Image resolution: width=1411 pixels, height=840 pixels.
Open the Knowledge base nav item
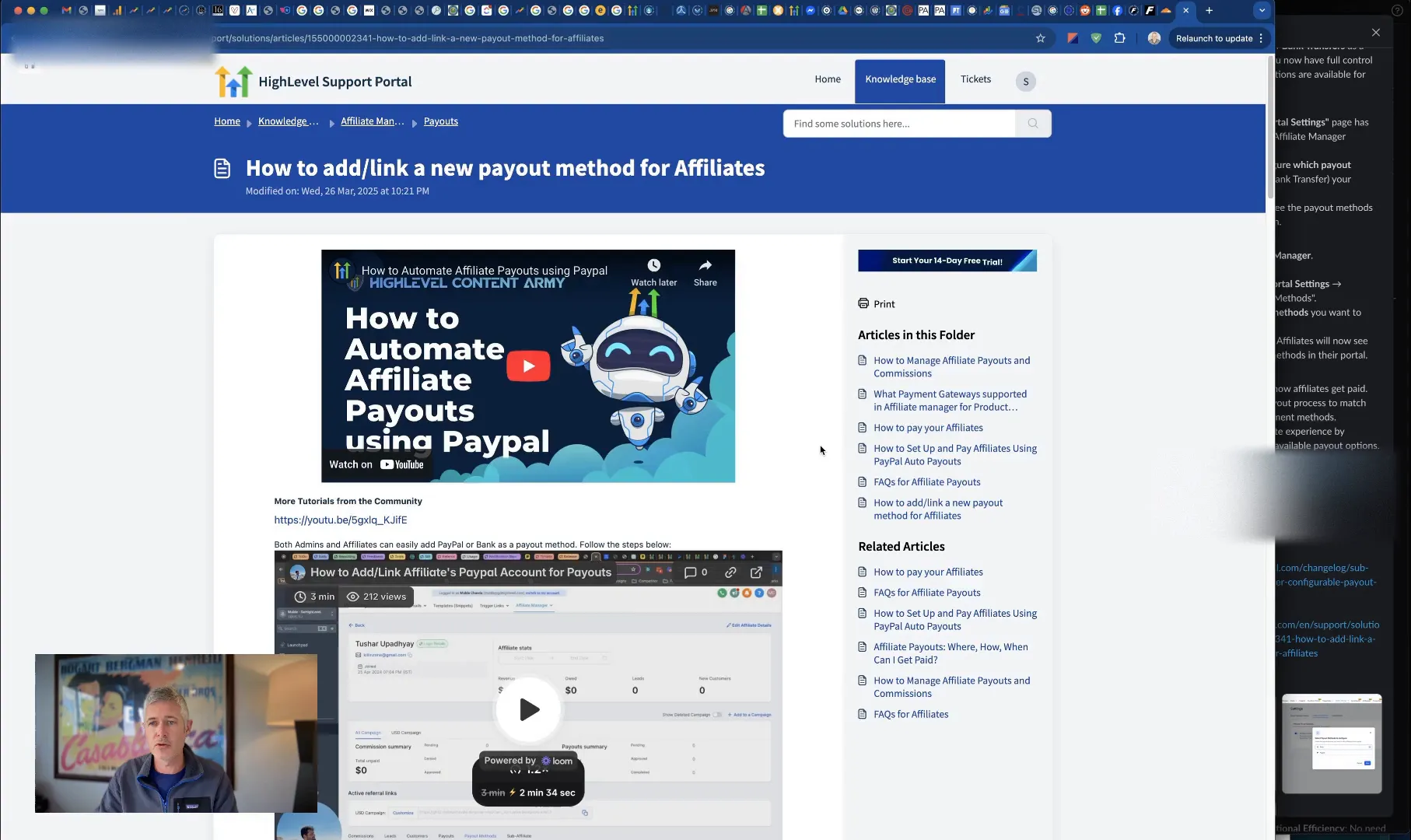pos(900,80)
